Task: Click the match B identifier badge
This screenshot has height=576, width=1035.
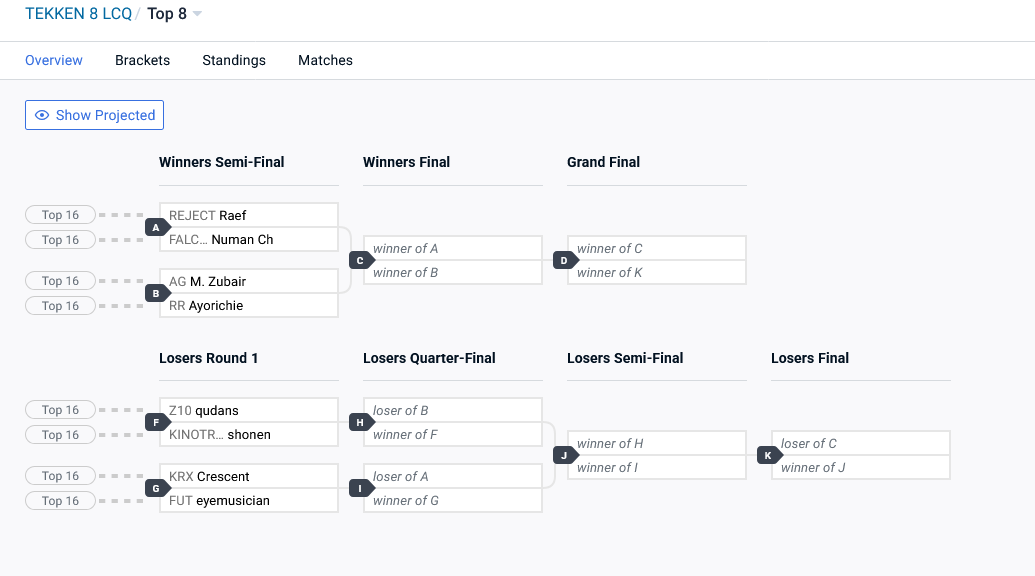Action: tap(157, 294)
